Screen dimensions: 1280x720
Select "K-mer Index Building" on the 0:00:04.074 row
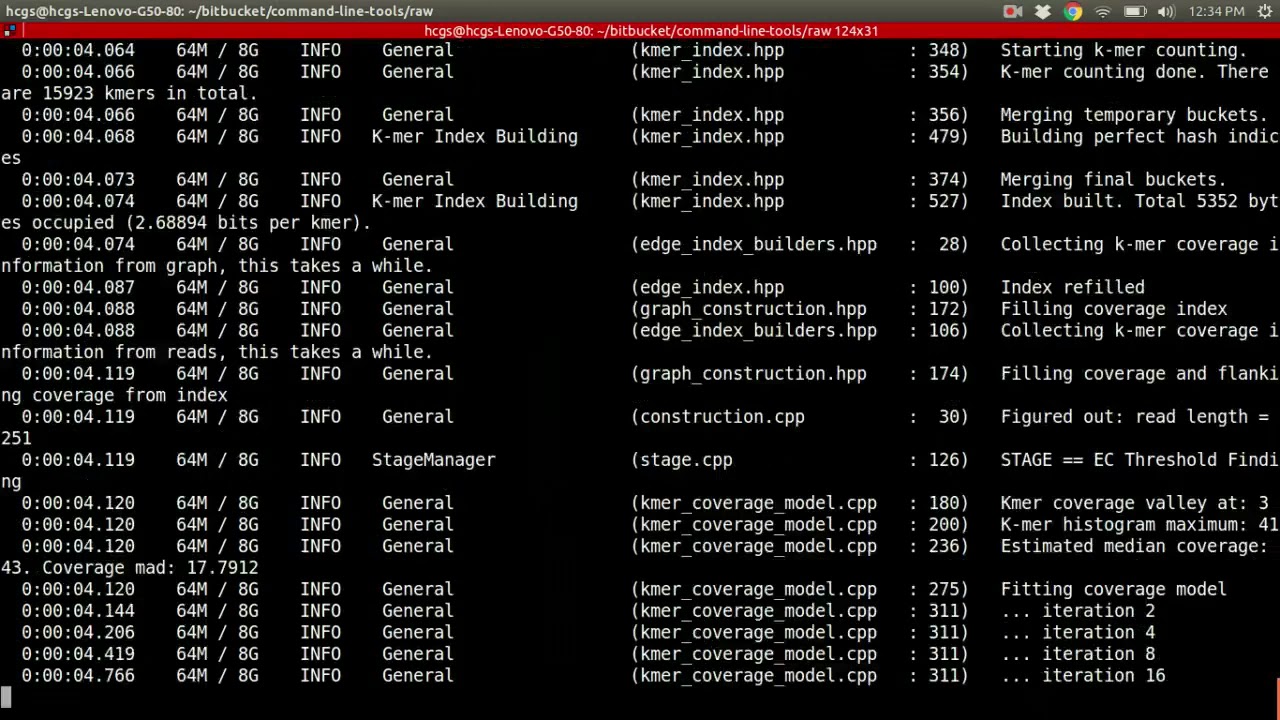point(475,201)
